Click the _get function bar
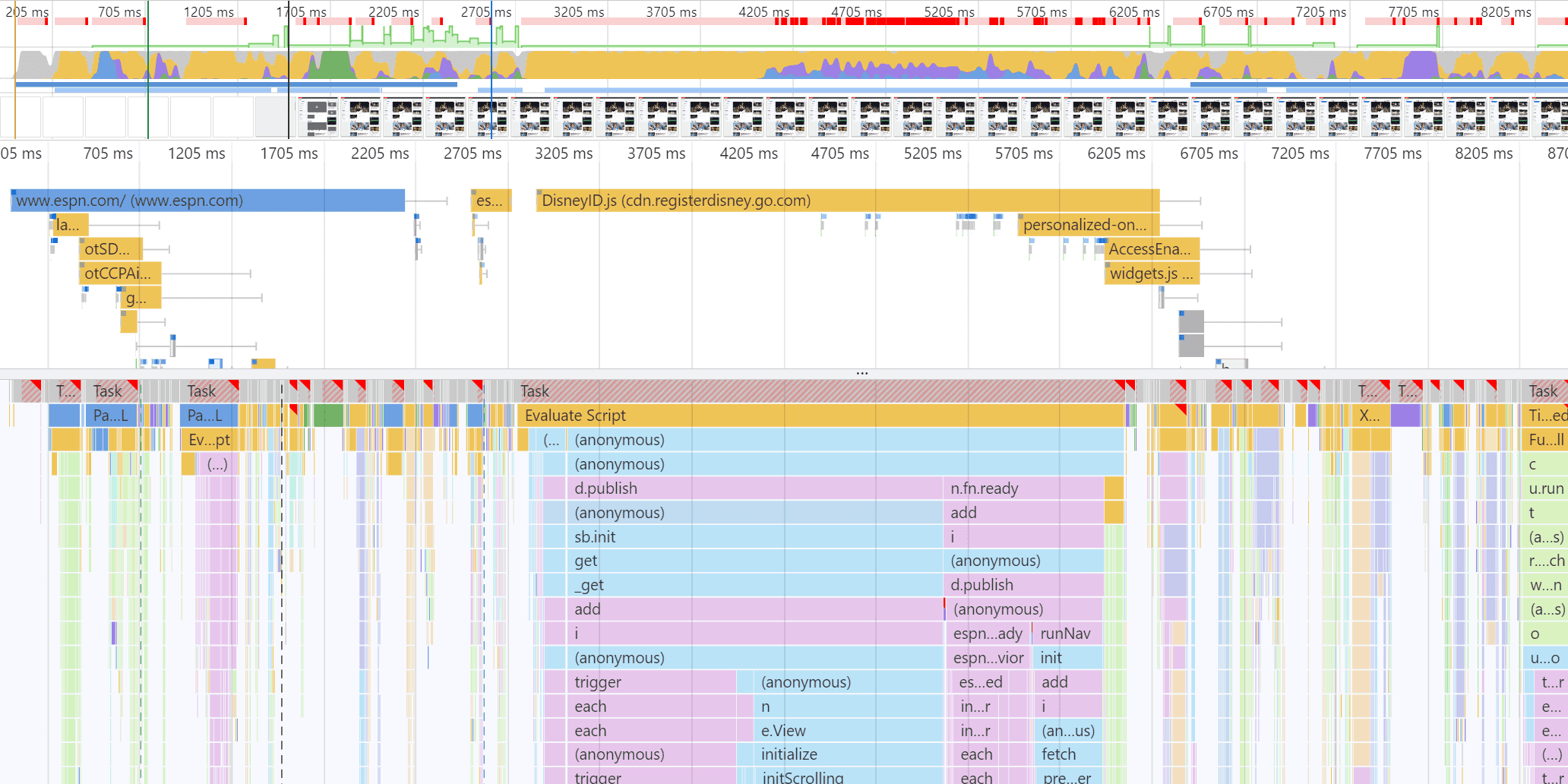This screenshot has width=1568, height=784. (754, 585)
